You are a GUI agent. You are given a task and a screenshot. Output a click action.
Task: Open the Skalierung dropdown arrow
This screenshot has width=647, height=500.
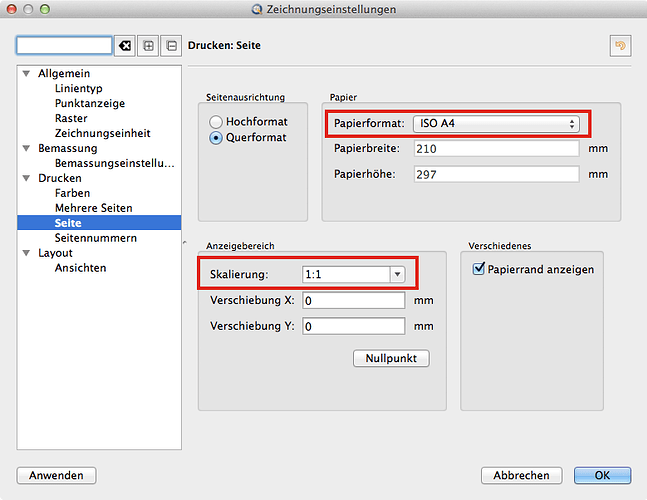pyautogui.click(x=397, y=274)
